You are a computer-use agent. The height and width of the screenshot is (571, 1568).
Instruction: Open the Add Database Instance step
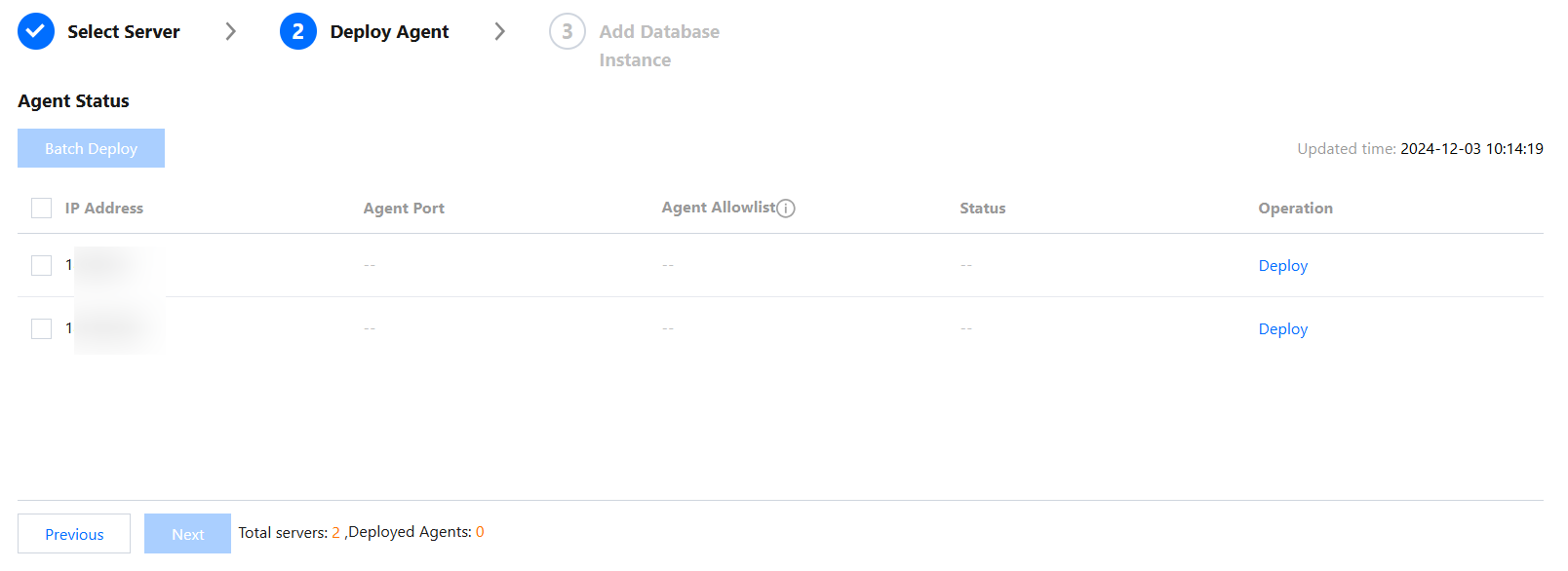point(659,45)
